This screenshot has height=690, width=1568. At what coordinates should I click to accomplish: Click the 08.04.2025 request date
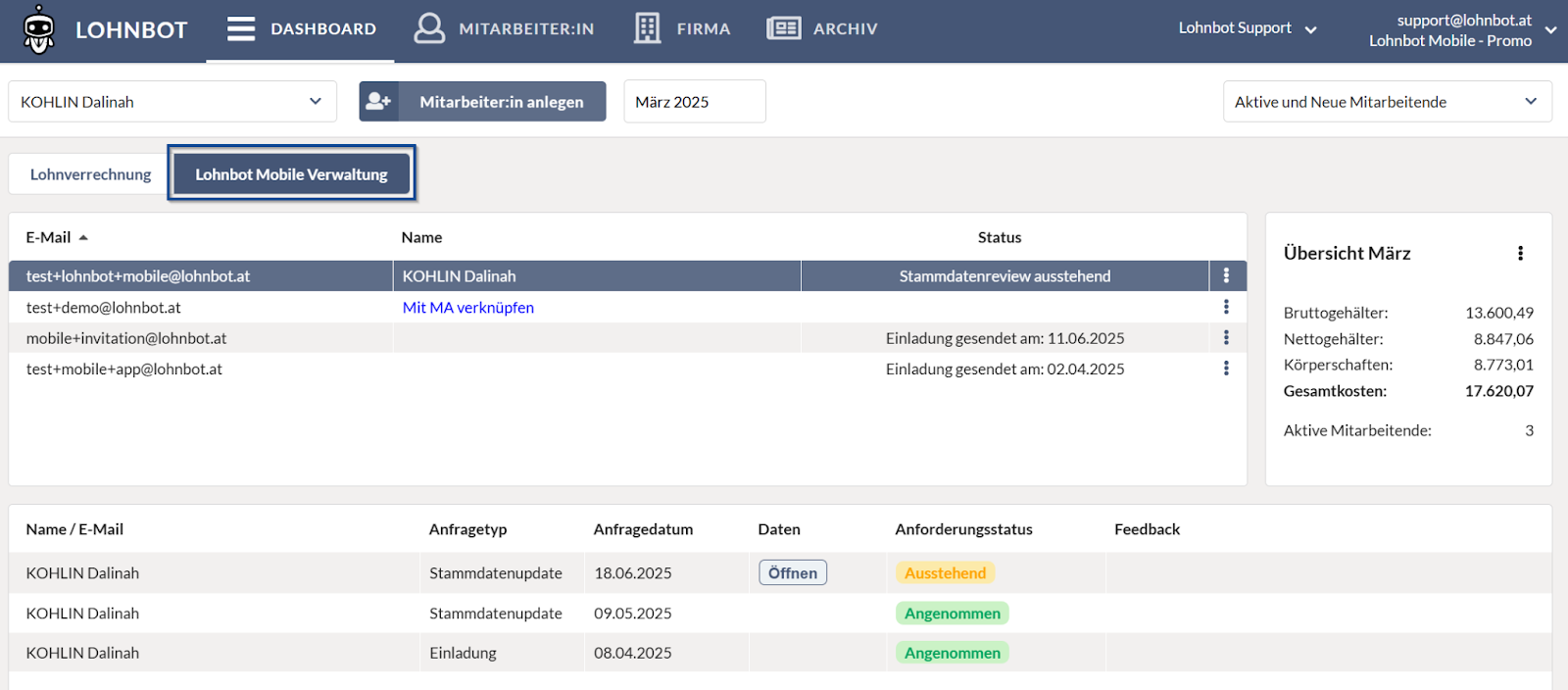click(x=633, y=653)
